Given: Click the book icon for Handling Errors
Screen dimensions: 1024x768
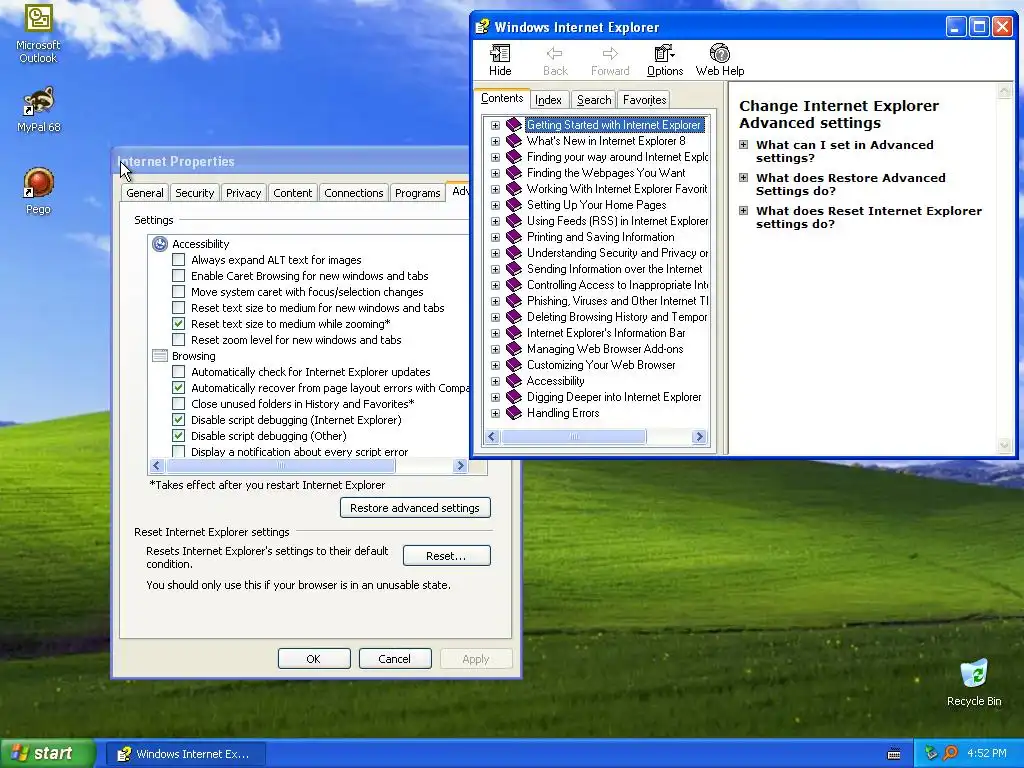Looking at the screenshot, I should pos(514,413).
